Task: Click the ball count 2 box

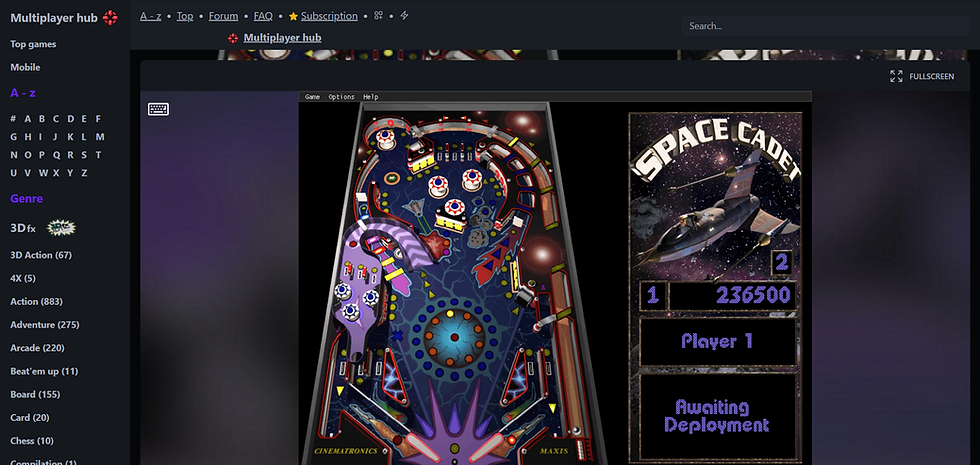Action: click(x=781, y=263)
